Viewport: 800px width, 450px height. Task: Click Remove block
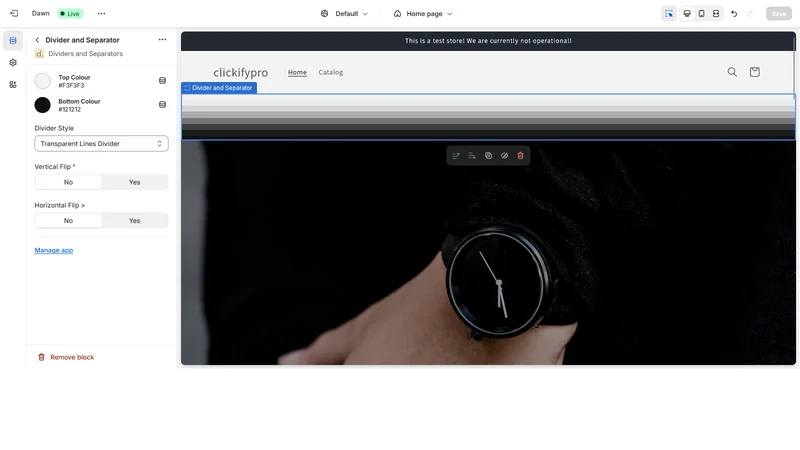[66, 357]
